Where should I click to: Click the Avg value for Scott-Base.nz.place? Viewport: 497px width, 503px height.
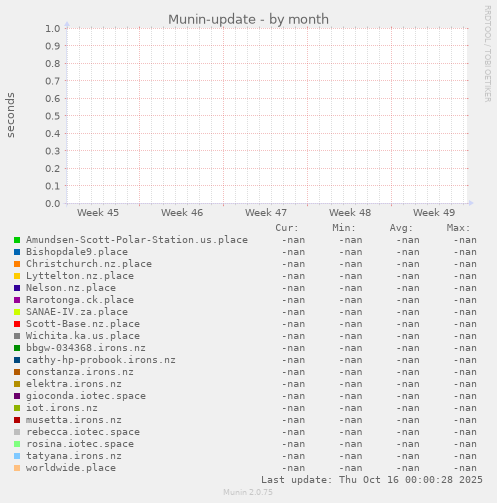pyautogui.click(x=408, y=324)
